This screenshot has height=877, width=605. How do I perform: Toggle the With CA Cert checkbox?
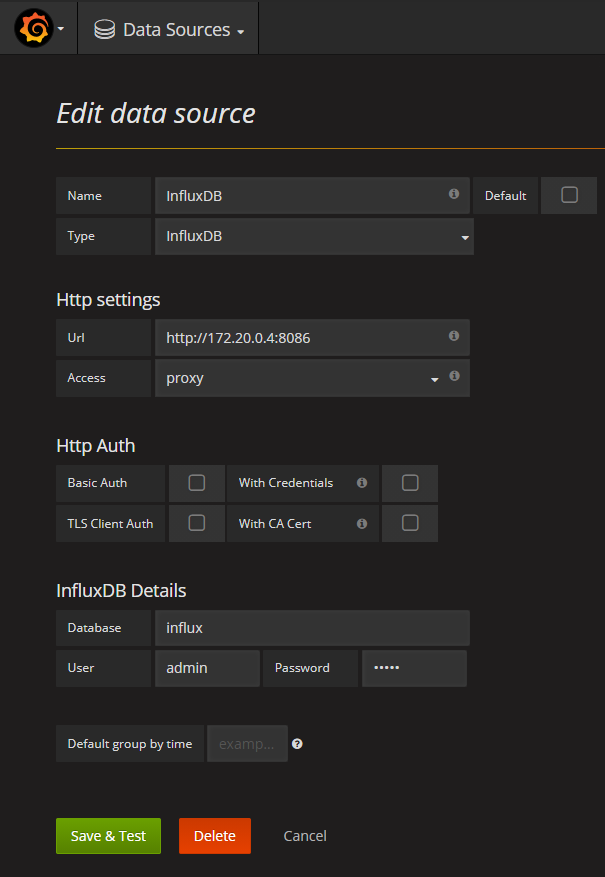(410, 523)
